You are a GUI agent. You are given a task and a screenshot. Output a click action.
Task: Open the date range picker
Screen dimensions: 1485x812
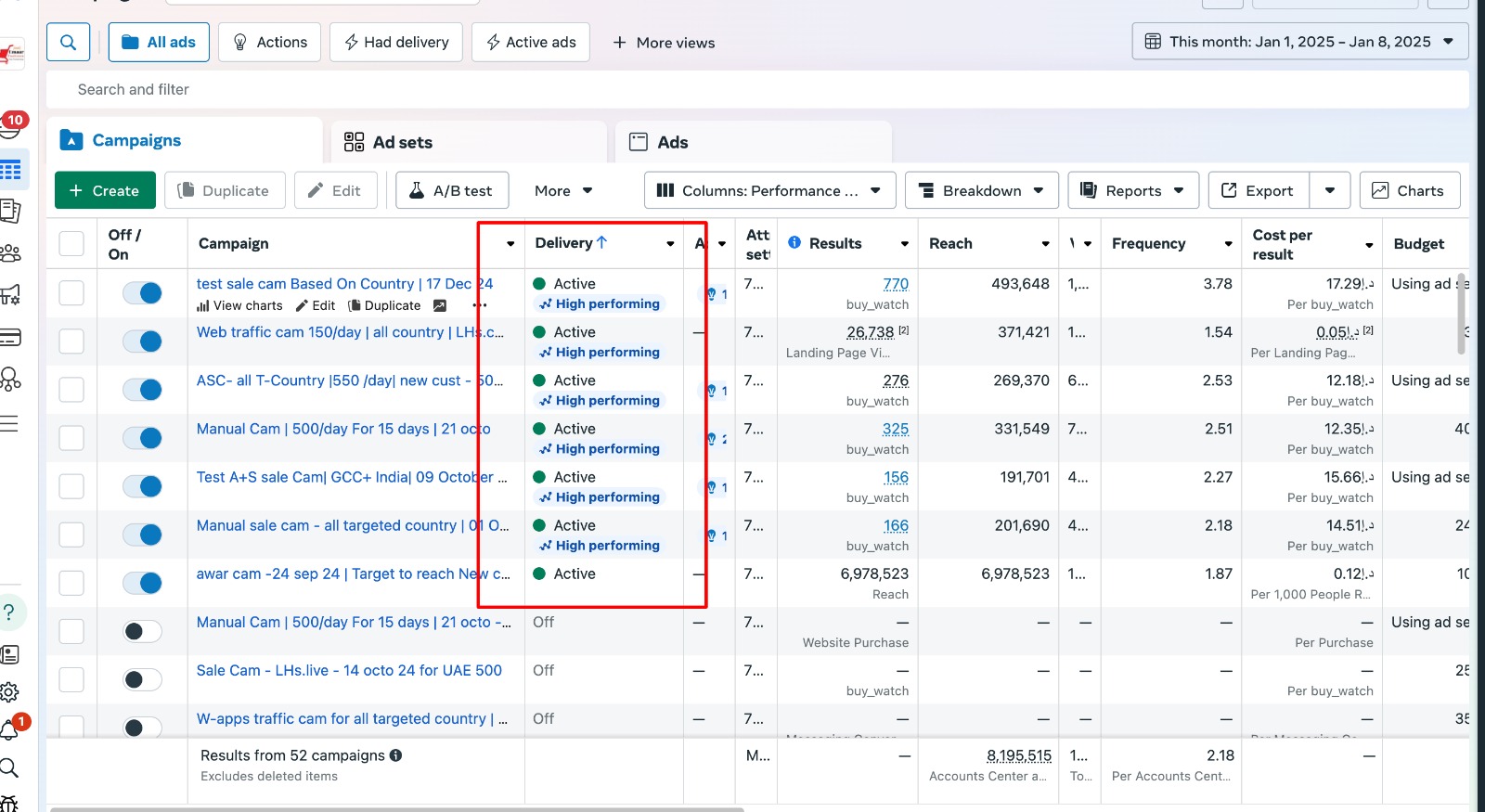[x=1299, y=42]
